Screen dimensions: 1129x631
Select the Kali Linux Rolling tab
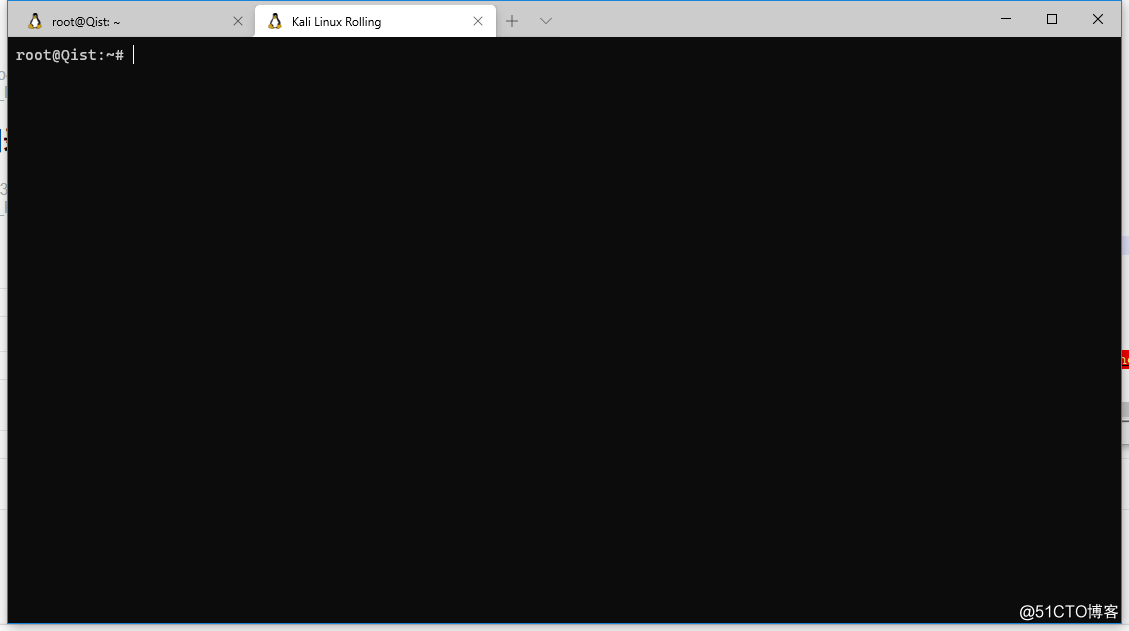tap(375, 22)
